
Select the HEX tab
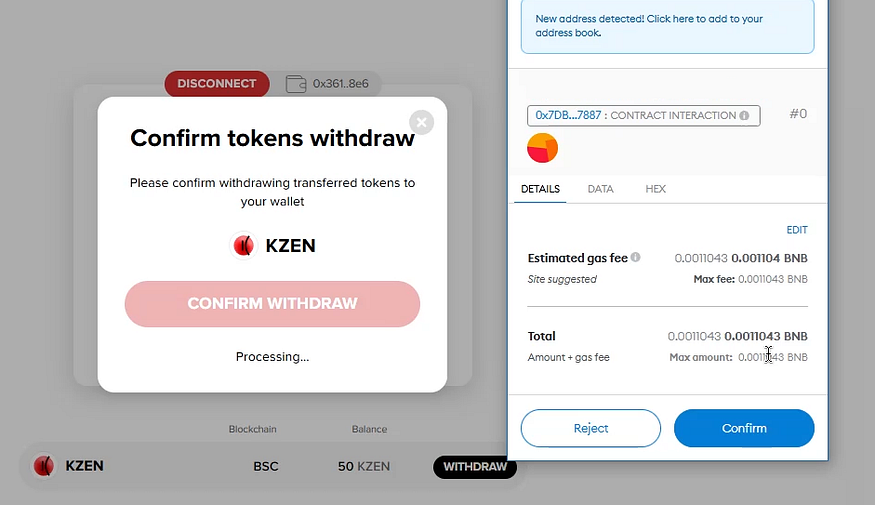click(655, 189)
